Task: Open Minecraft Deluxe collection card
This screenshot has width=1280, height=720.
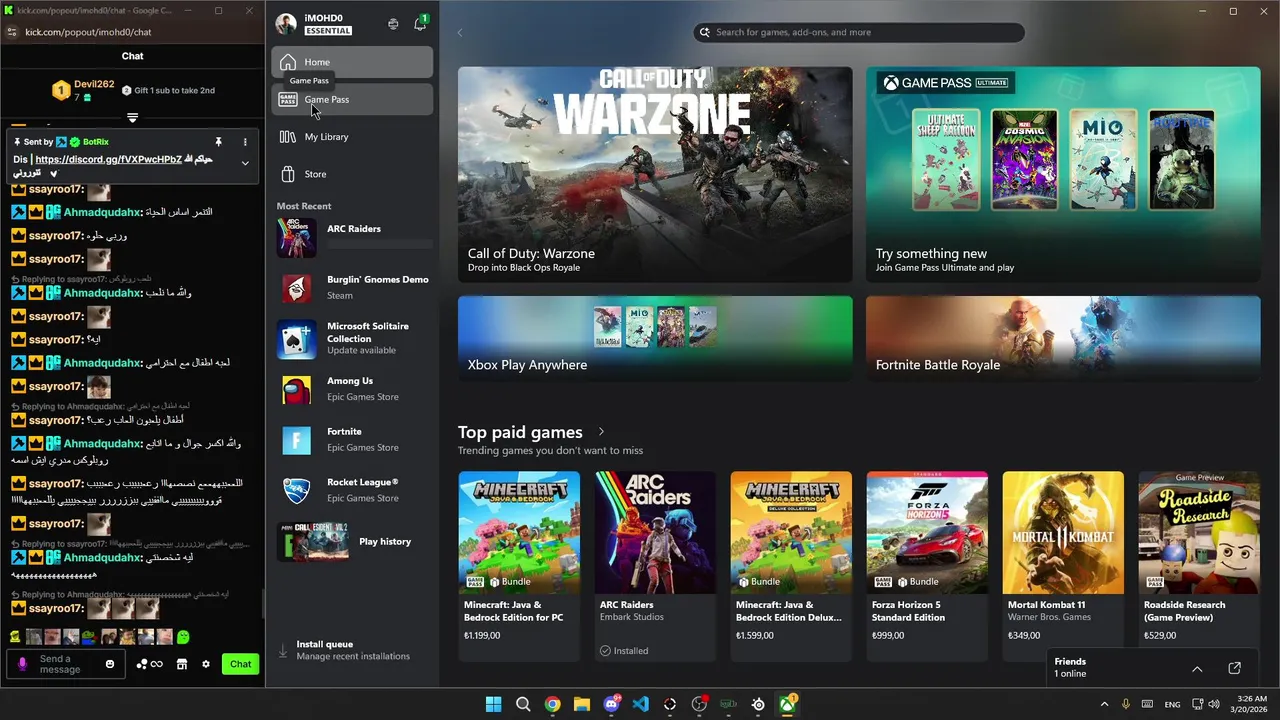Action: (x=791, y=566)
